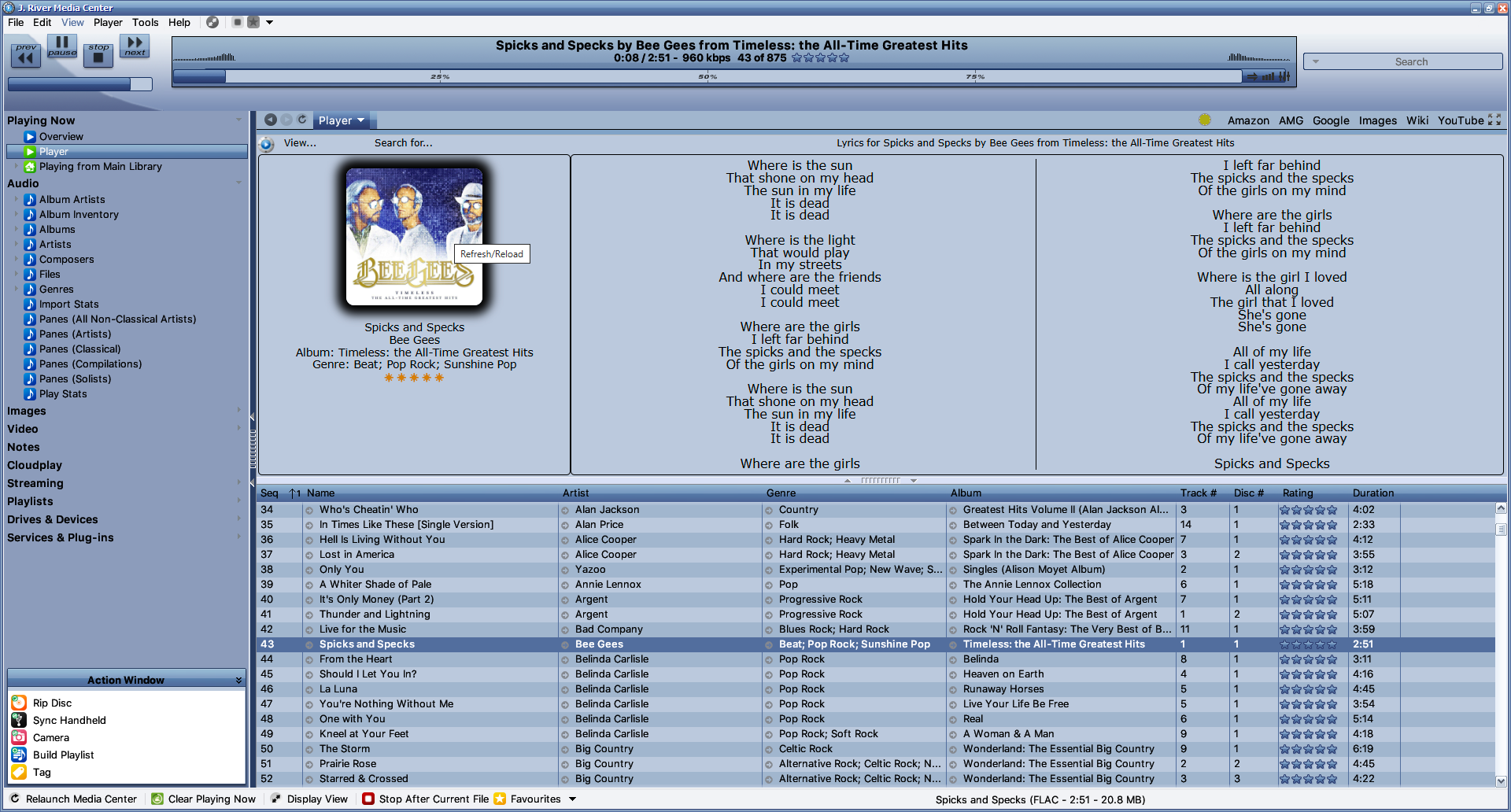
Task: Open the File menu
Action: click(16, 22)
